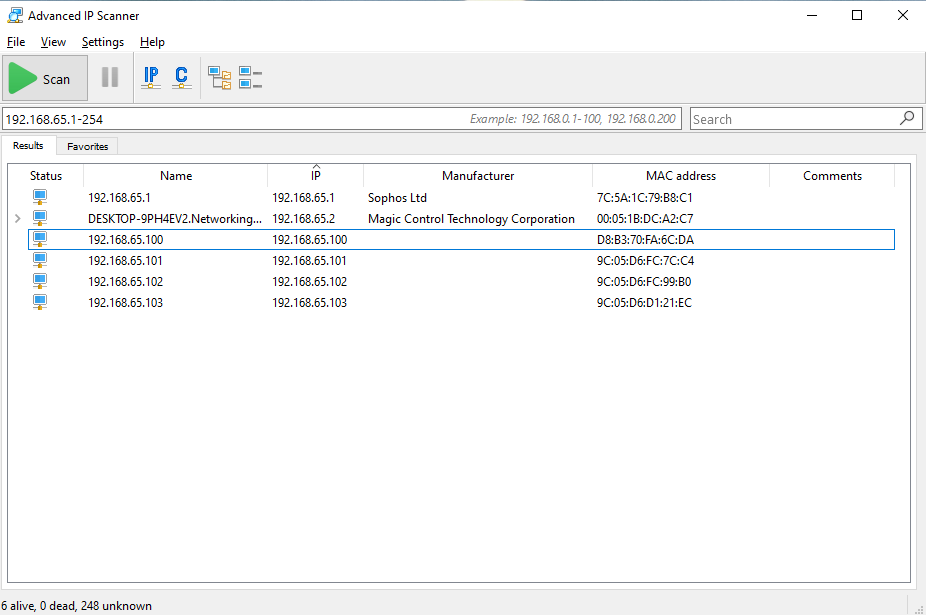Click the Sophos Ltd manufacturer cell
Screen dimensions: 926x615
coord(397,197)
